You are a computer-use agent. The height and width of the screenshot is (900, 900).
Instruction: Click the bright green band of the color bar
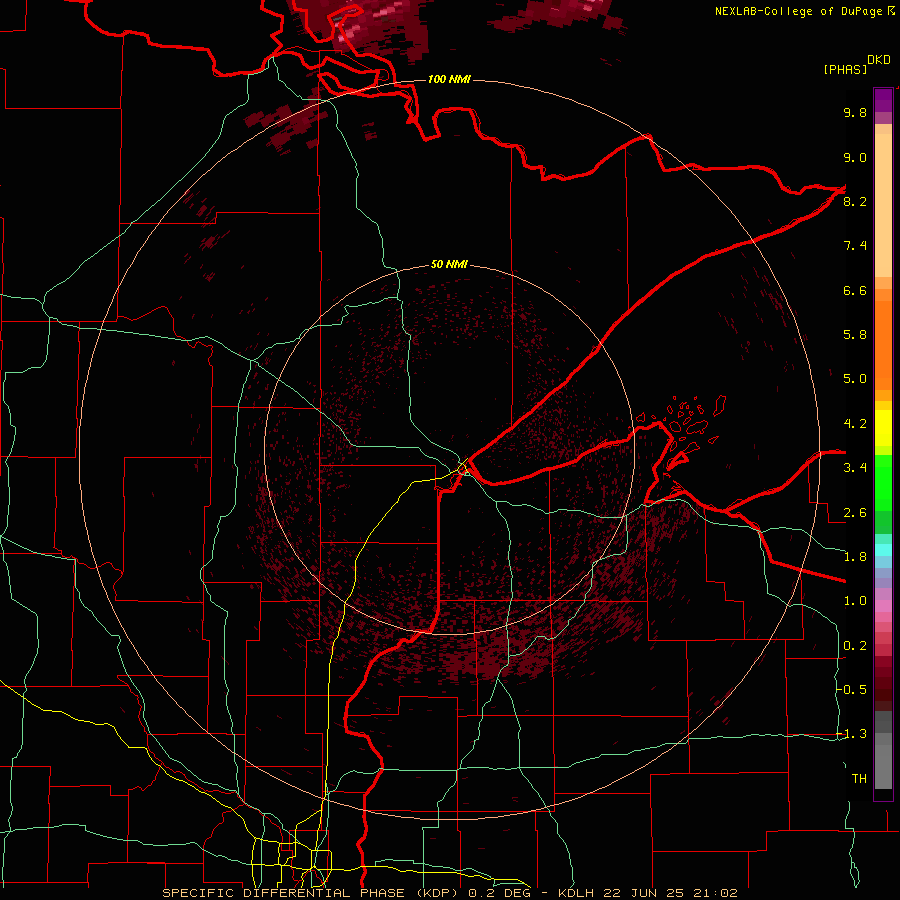coord(883,482)
